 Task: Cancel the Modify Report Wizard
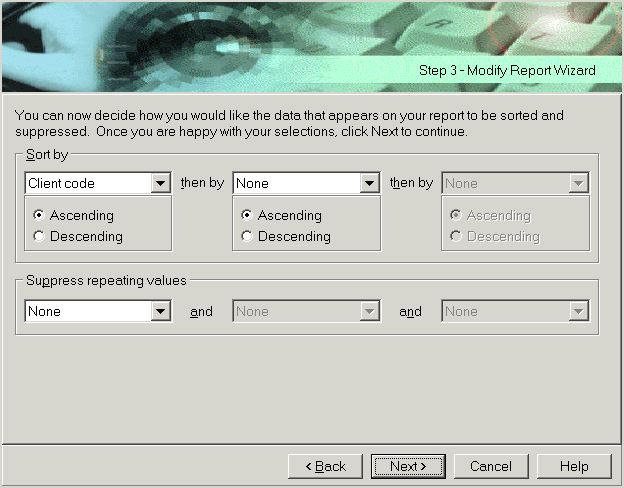pos(490,466)
